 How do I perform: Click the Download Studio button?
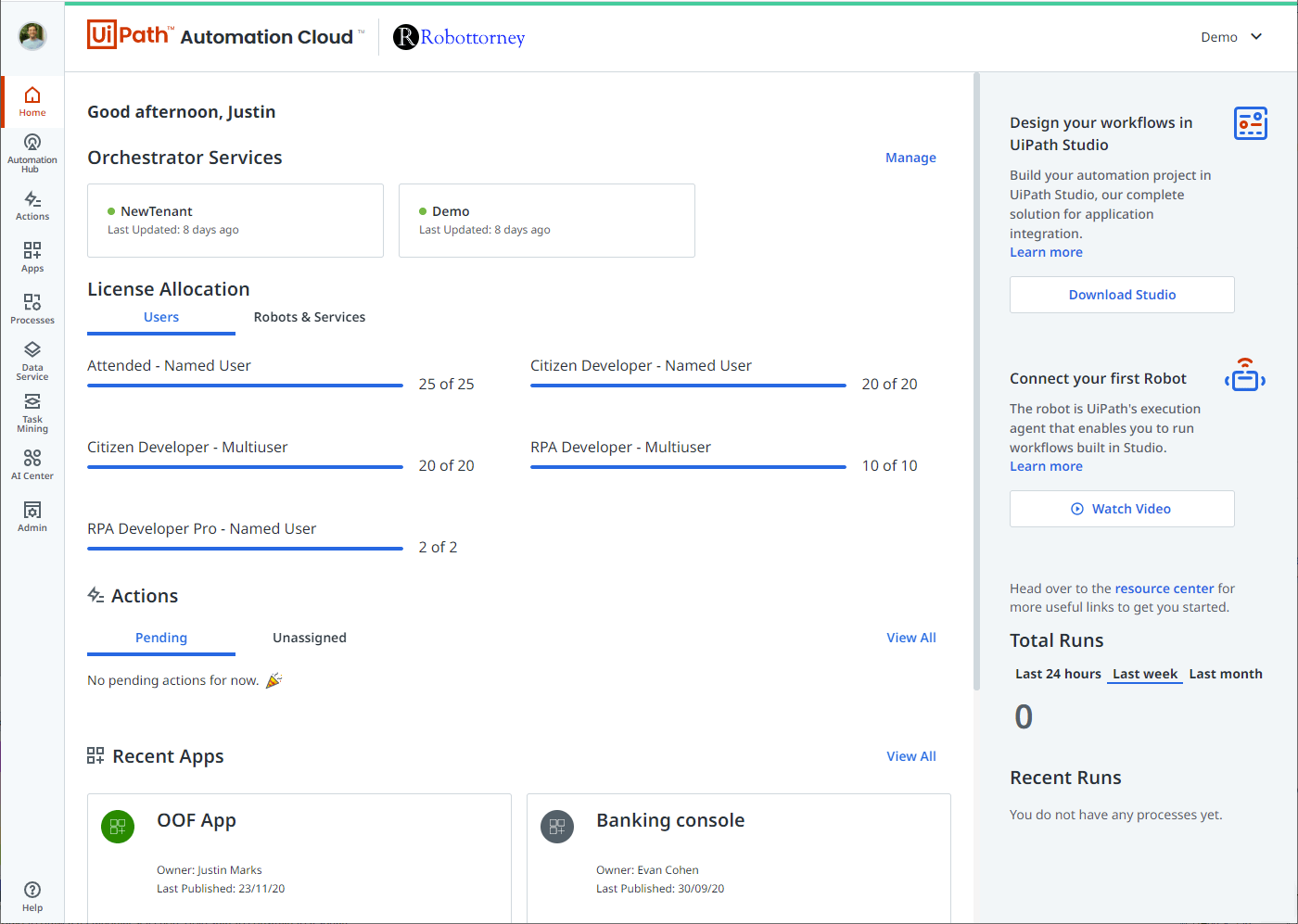(1122, 295)
